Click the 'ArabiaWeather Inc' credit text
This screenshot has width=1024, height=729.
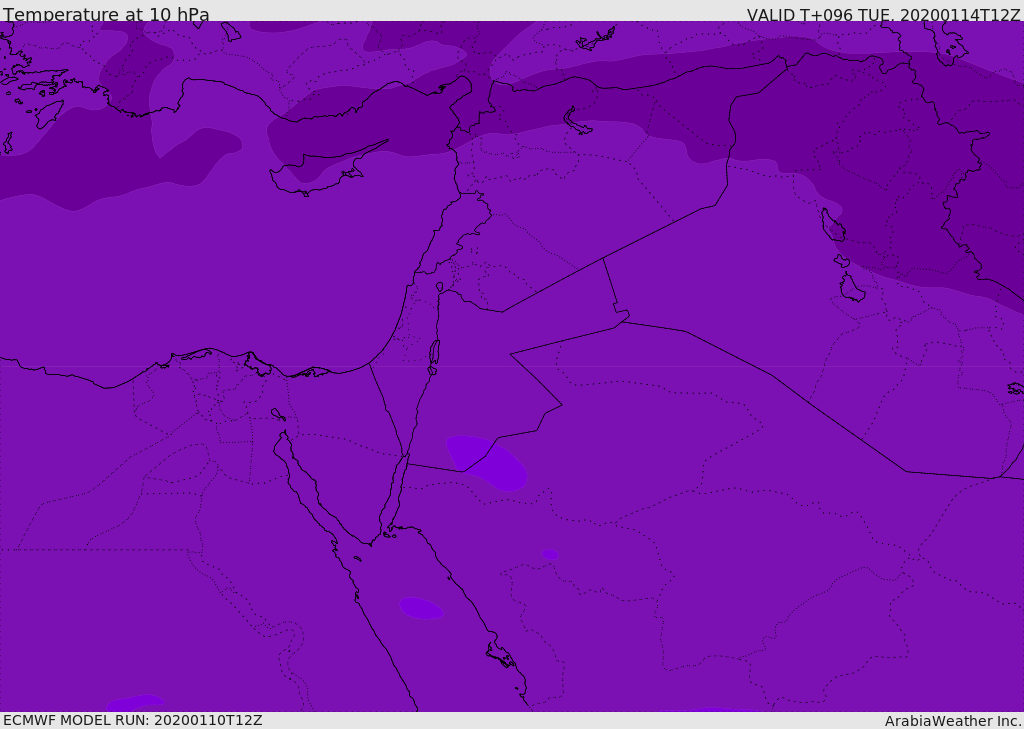[x=952, y=721]
